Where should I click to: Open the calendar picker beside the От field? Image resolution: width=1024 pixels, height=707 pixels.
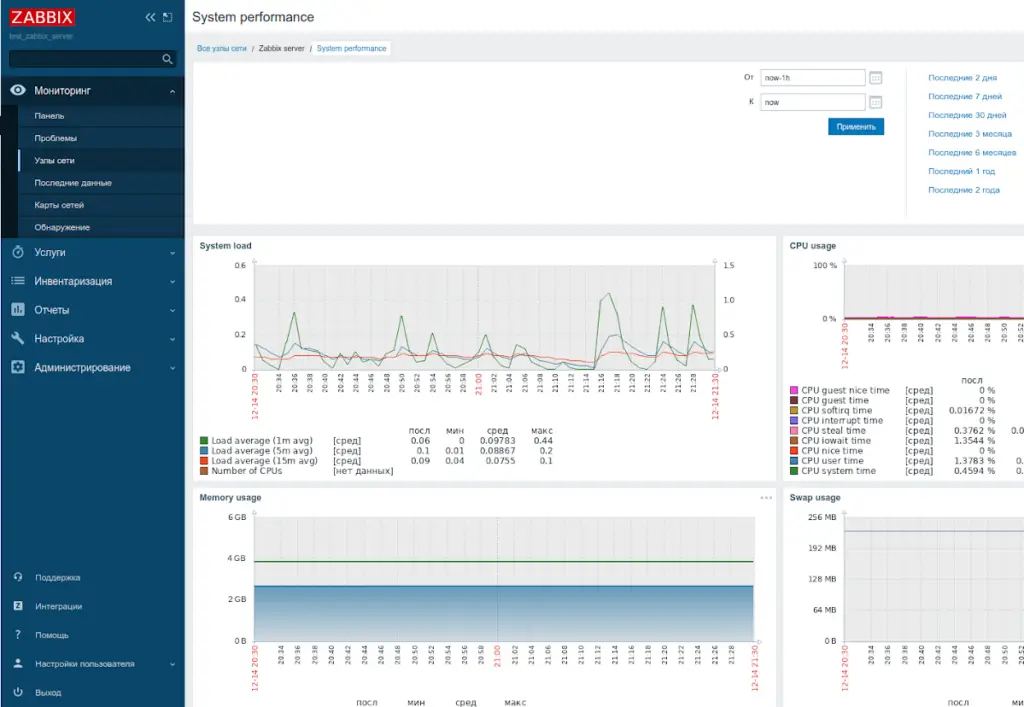(x=876, y=78)
